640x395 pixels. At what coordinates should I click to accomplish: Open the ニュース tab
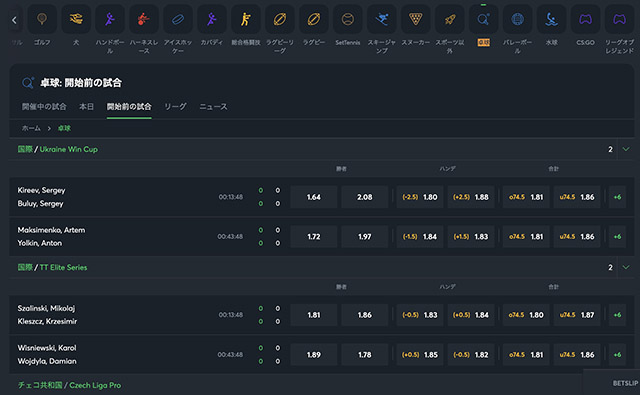click(x=213, y=107)
